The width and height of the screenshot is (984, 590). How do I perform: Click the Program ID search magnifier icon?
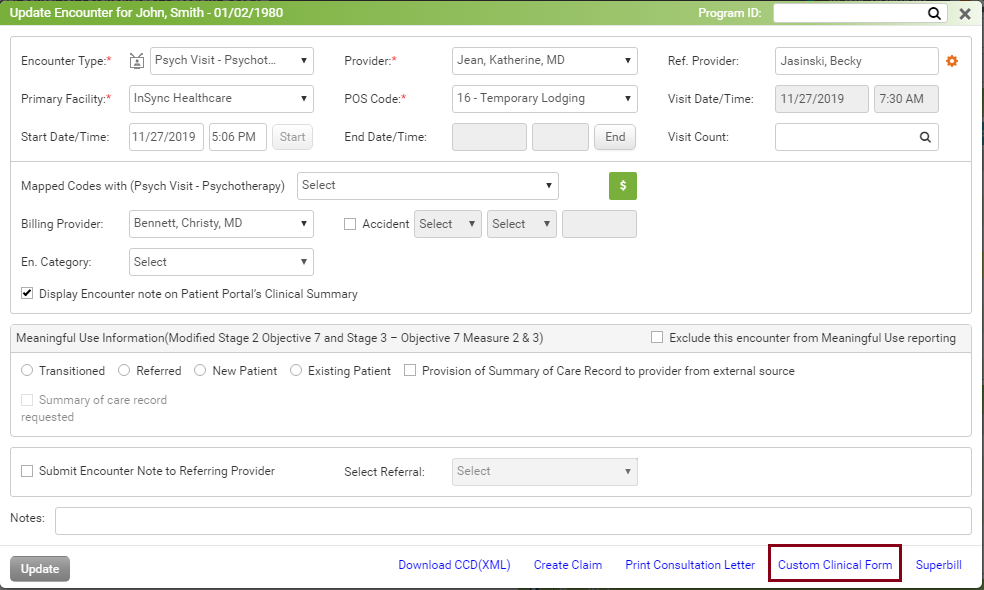(934, 14)
